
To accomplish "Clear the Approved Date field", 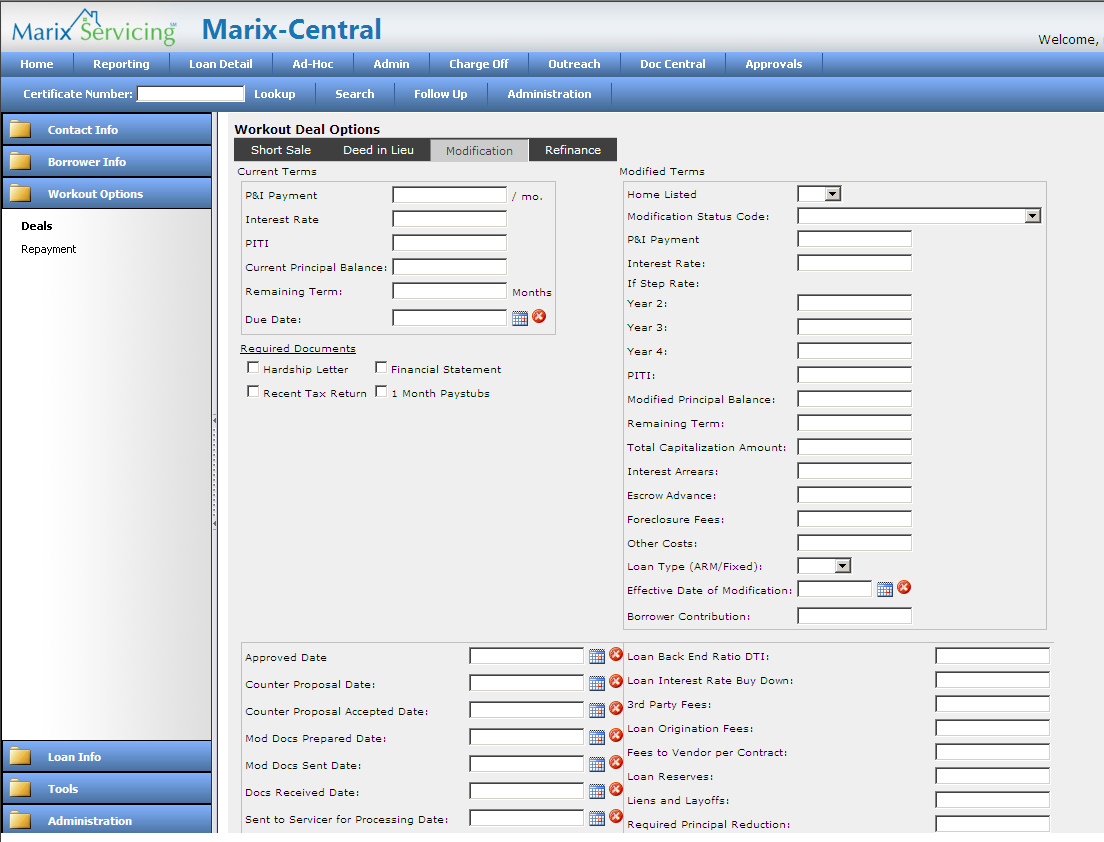I will pos(616,654).
